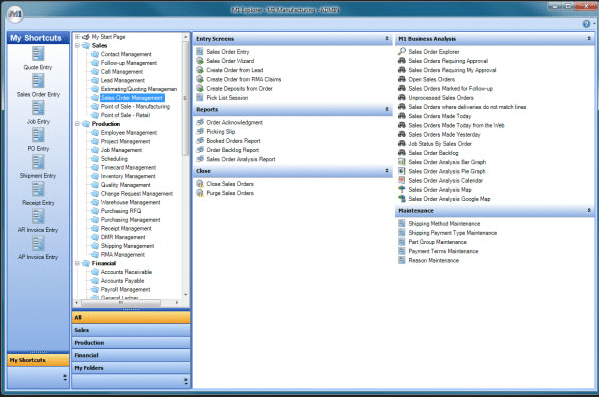Select Accounts Receivable tree item
Screen dimensions: 599x397
pos(126,272)
